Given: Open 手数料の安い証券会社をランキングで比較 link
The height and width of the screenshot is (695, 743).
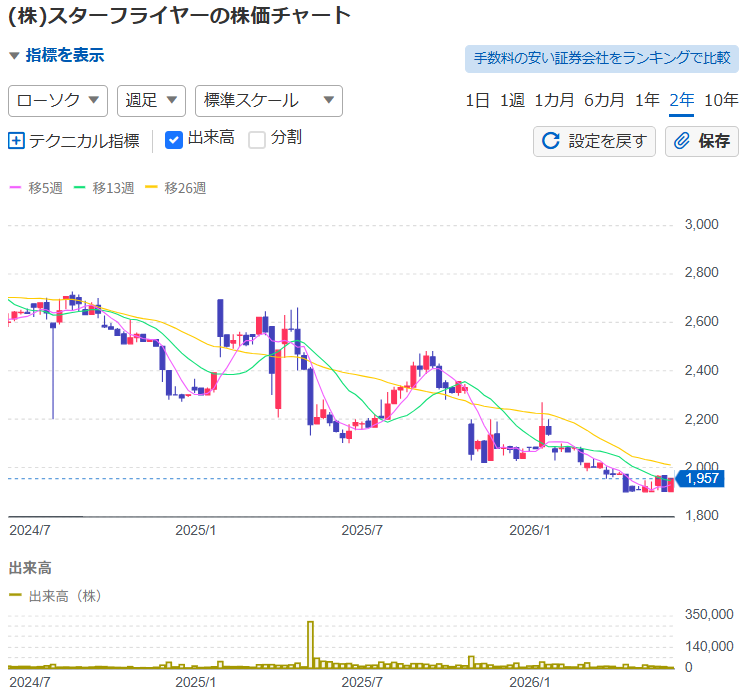Looking at the screenshot, I should [x=602, y=59].
